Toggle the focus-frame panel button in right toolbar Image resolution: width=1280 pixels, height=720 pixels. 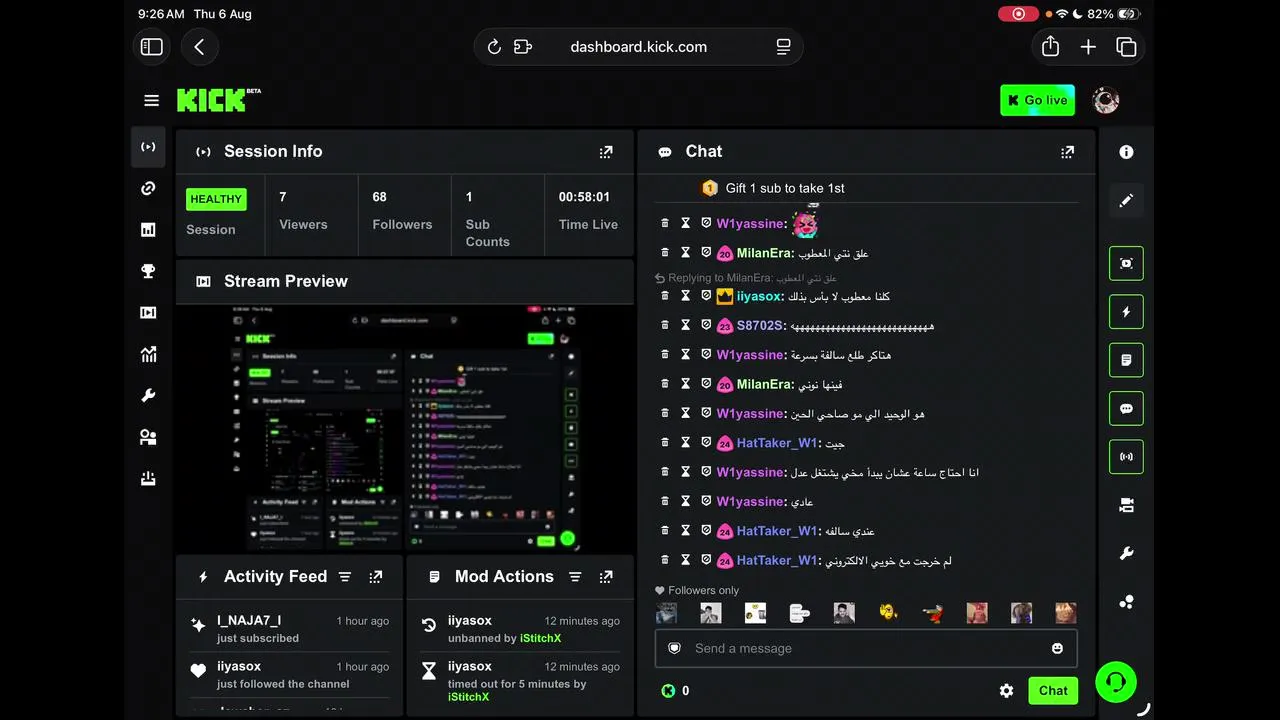click(1126, 263)
